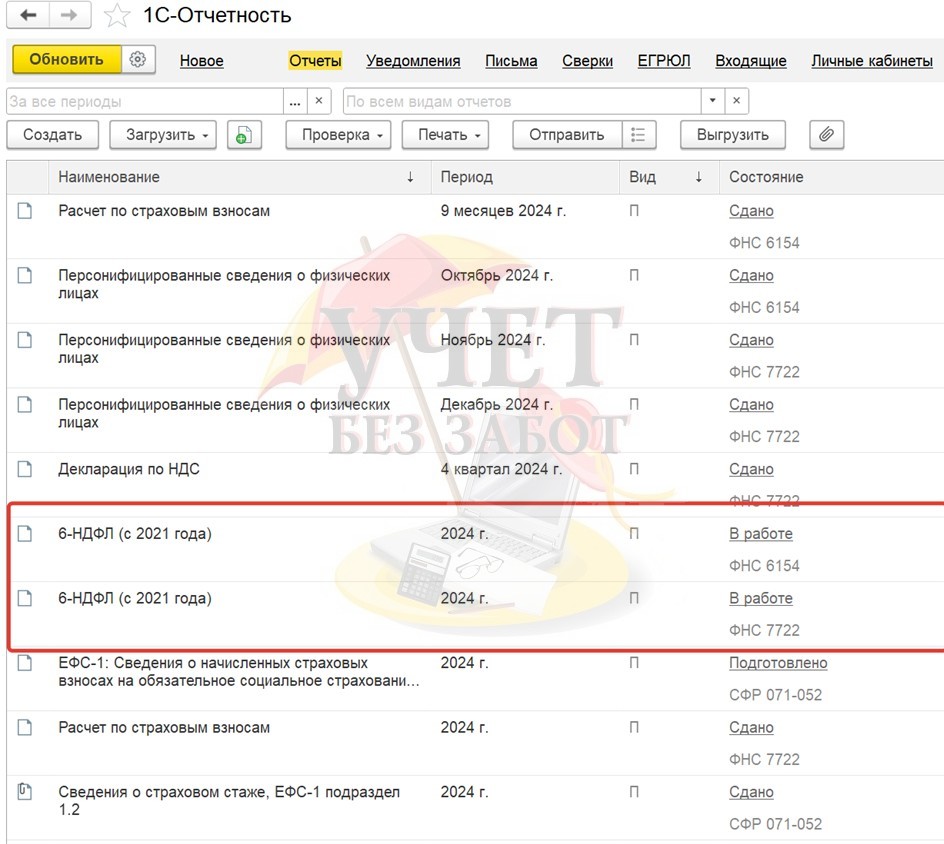
Task: Open Сдано status of Октябрь 2024 report
Action: tap(751, 276)
